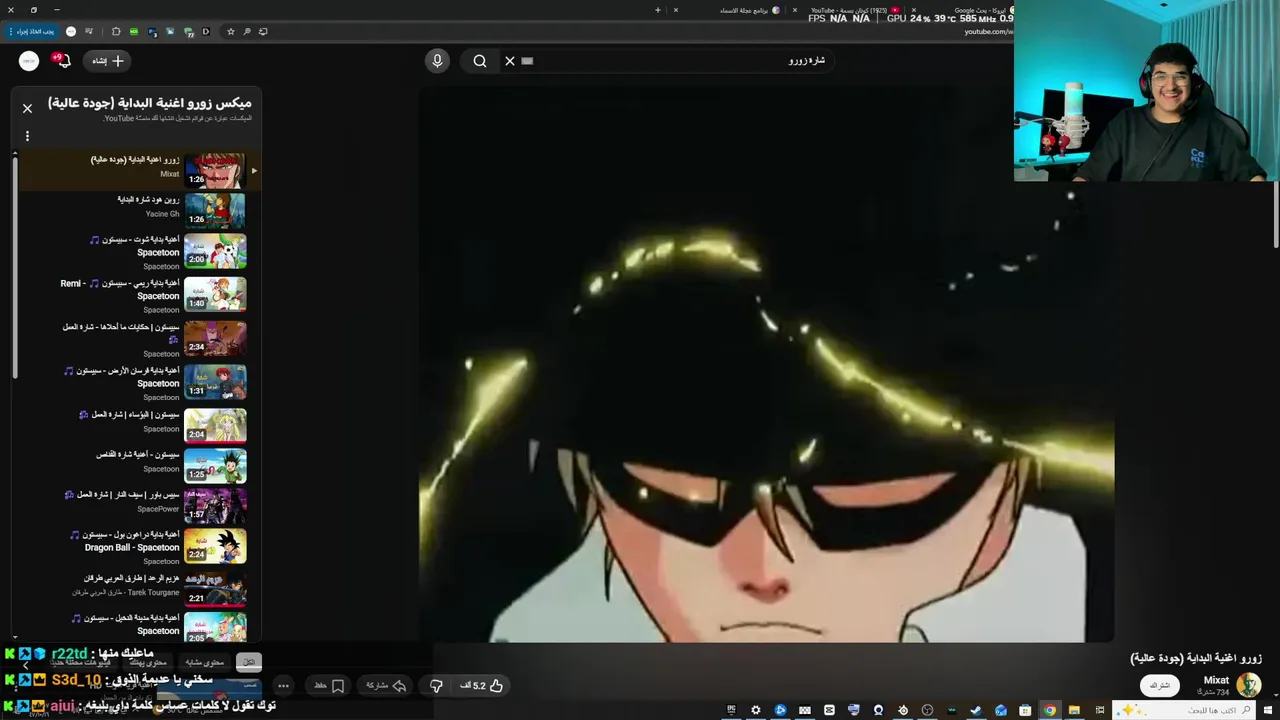Screen dimensions: 1280x720
Task: Open the Mixat channel avatar
Action: point(1248,685)
